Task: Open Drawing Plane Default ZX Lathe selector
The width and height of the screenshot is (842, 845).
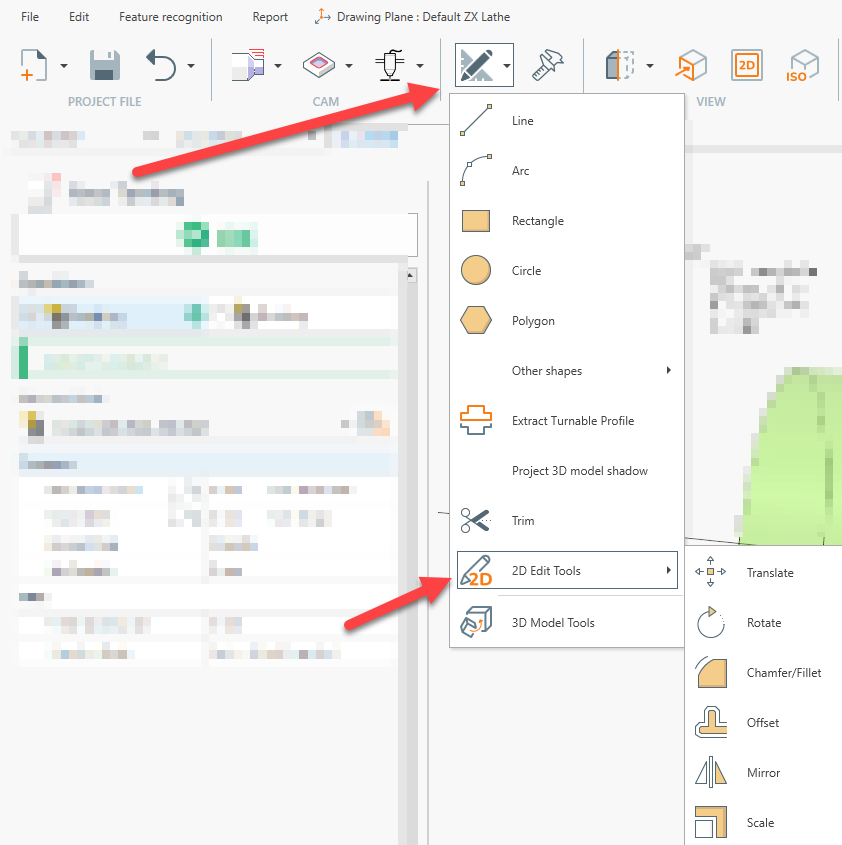Action: (412, 17)
